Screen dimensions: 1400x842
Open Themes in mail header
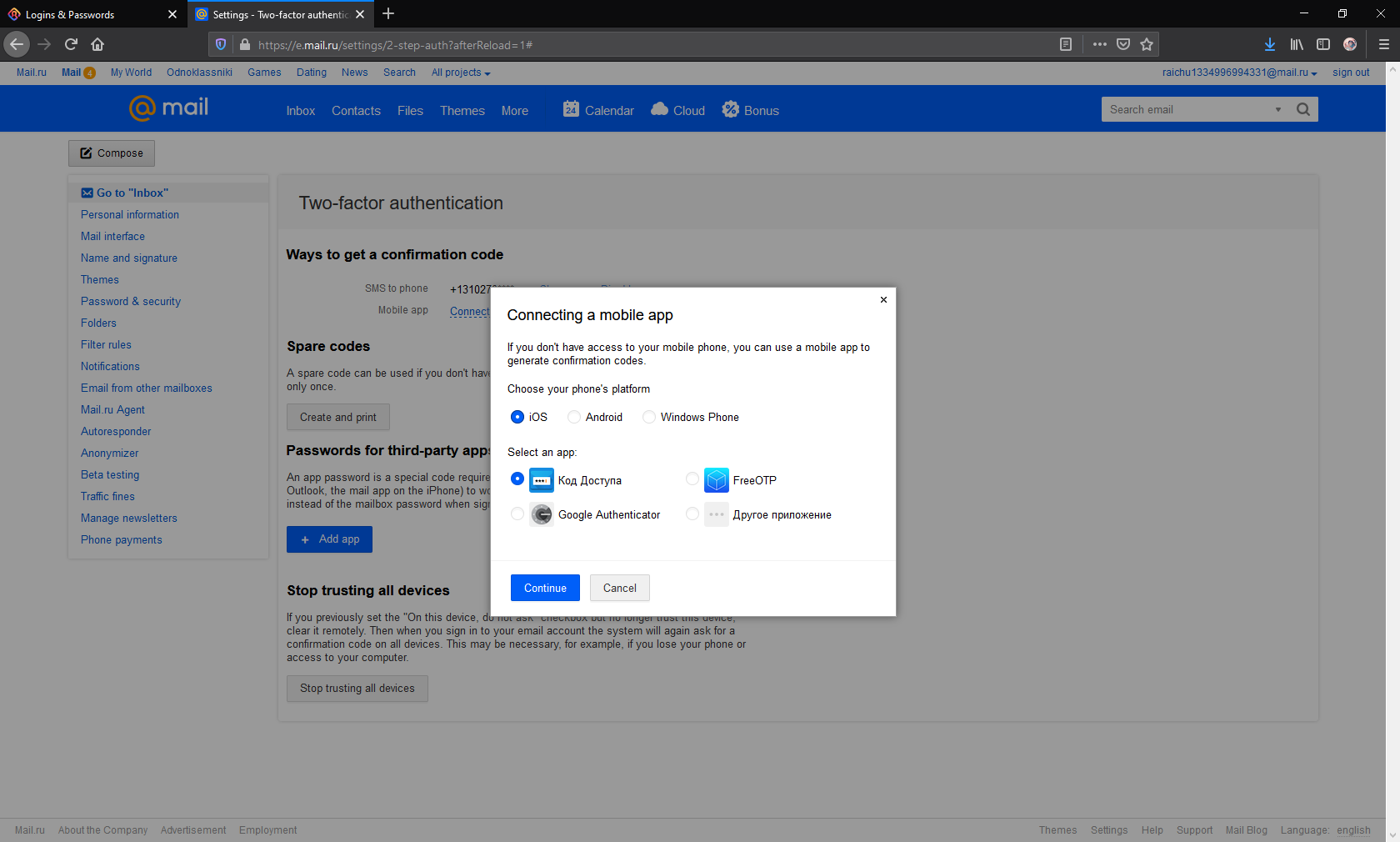[x=462, y=111]
